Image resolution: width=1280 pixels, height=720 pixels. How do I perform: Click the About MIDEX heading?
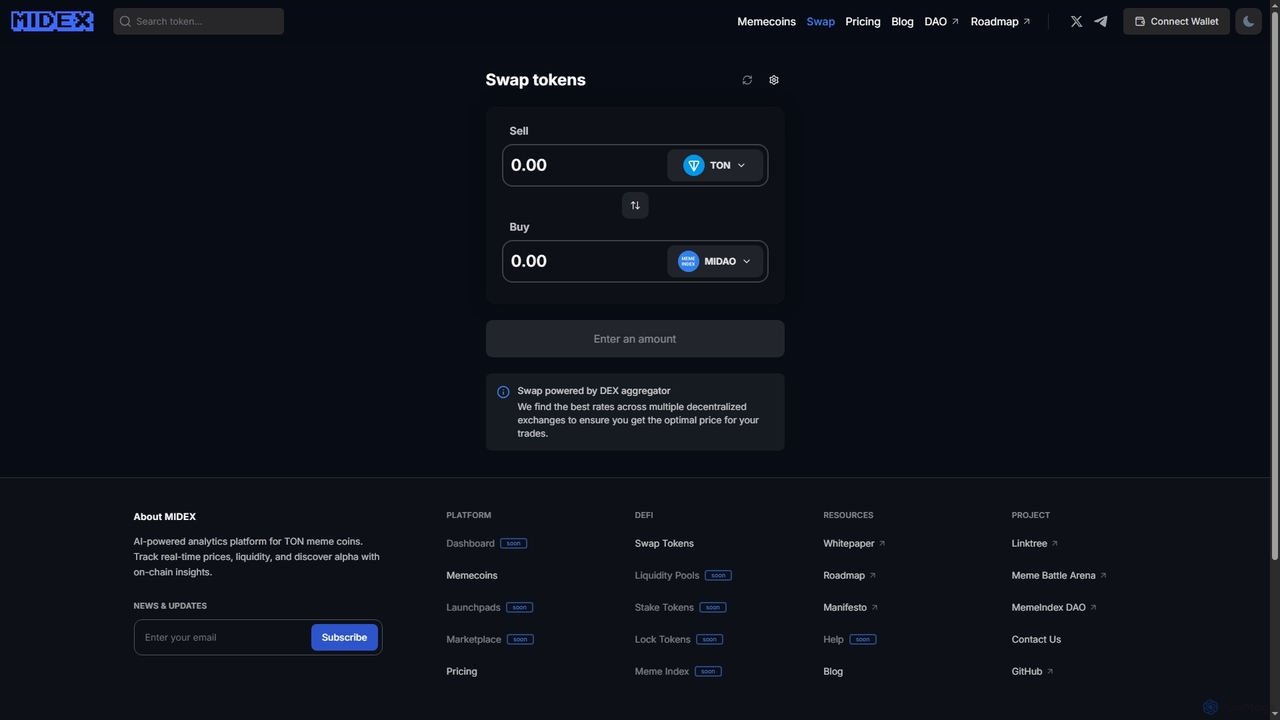pos(165,517)
